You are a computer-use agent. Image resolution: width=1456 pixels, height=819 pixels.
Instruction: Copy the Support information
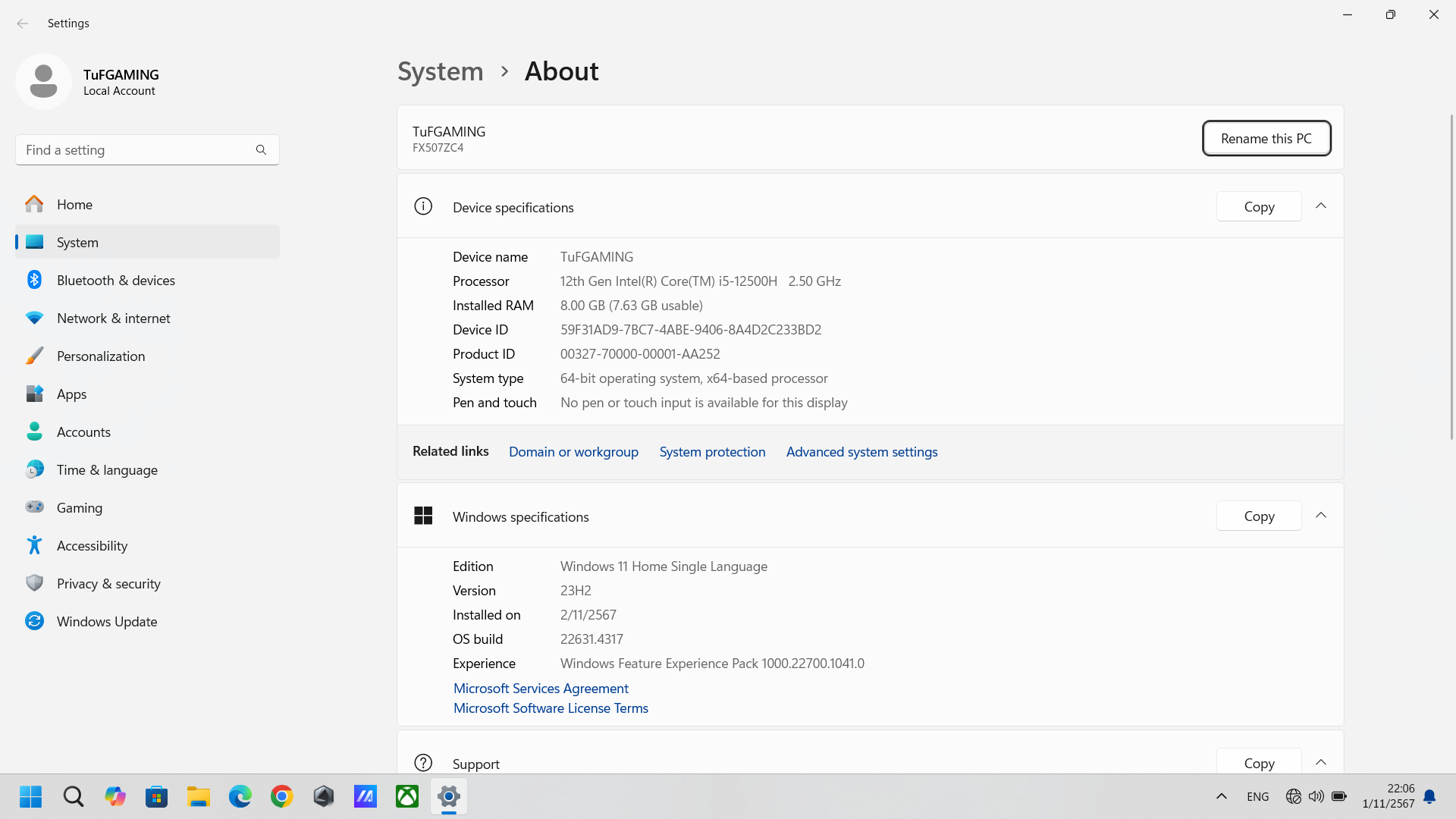coord(1259,761)
